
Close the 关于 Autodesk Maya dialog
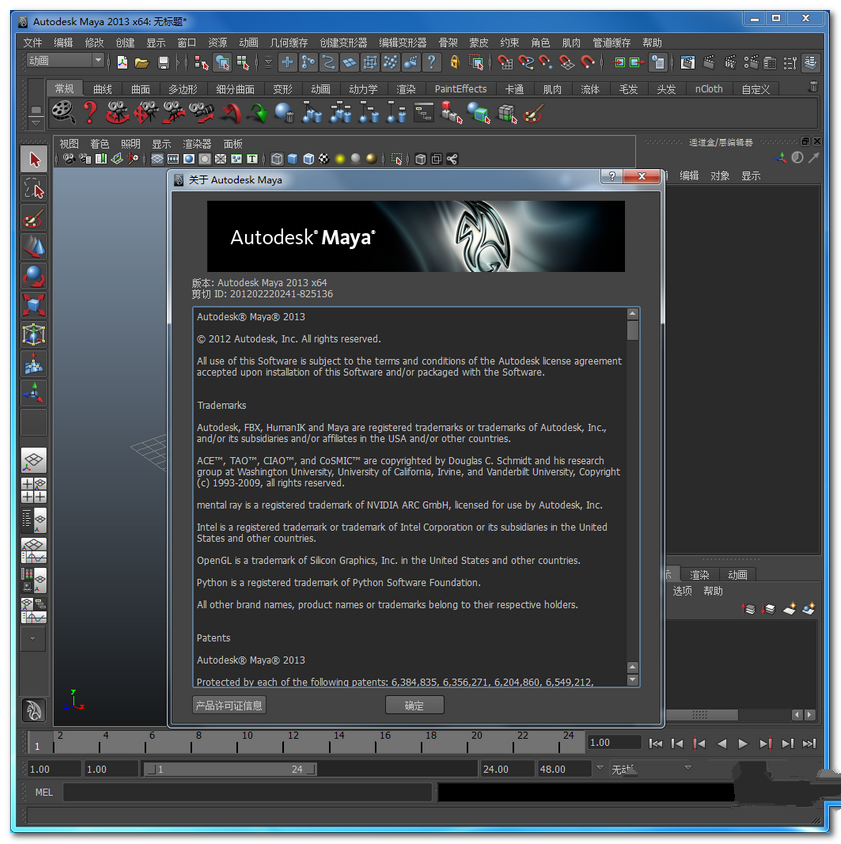(642, 176)
